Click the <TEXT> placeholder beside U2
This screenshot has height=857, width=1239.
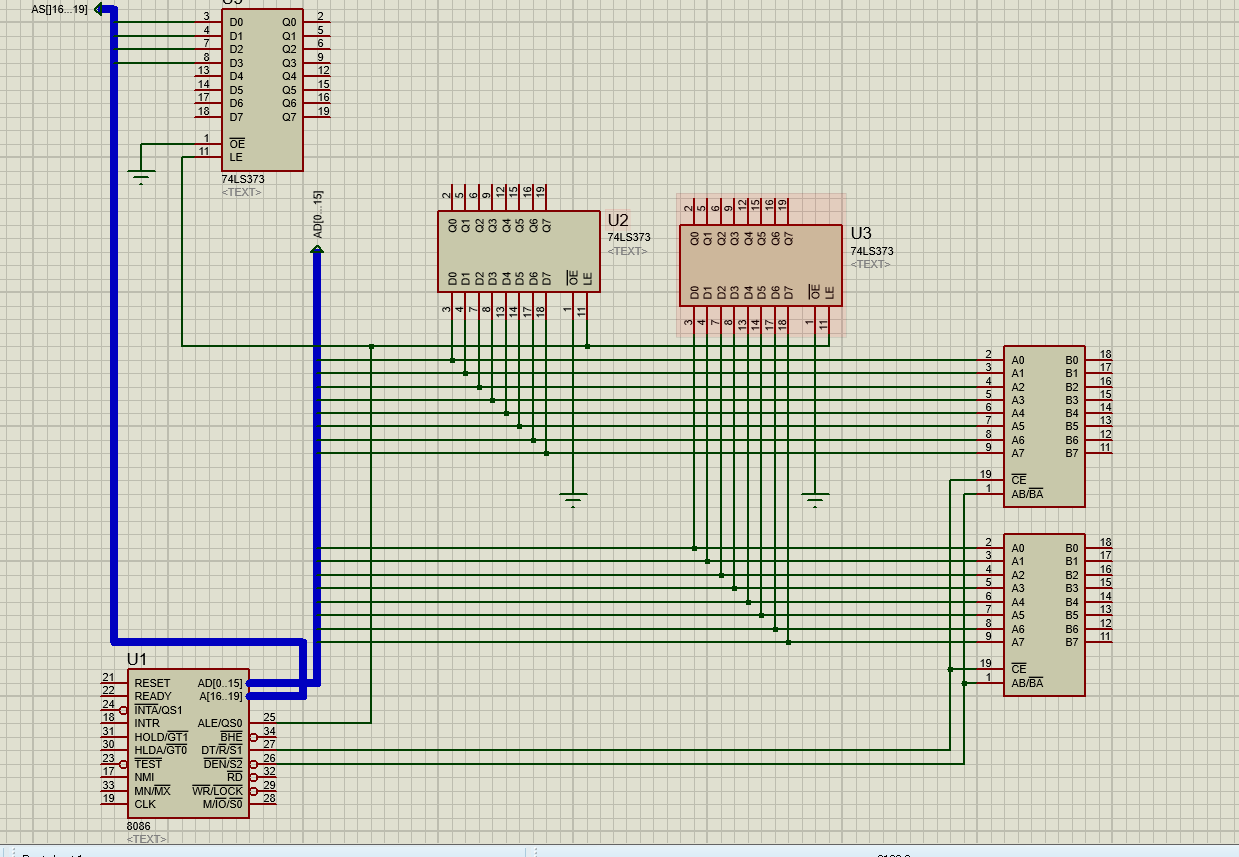point(627,251)
